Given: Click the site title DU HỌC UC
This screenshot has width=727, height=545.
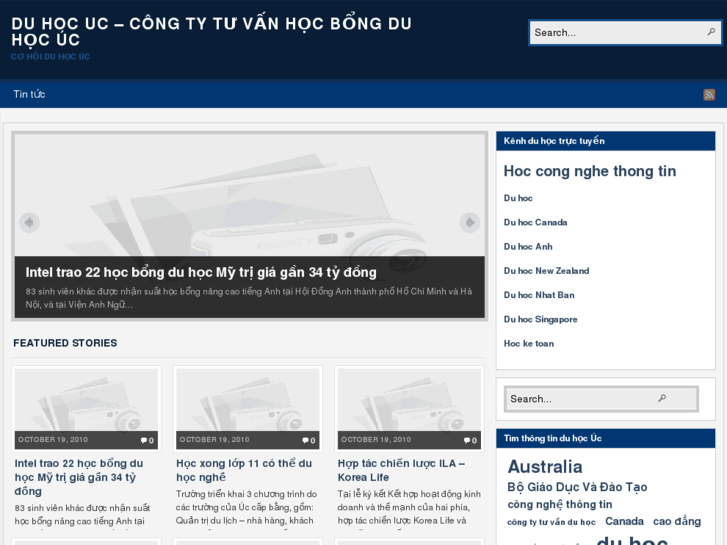Looking at the screenshot, I should click(x=211, y=32).
